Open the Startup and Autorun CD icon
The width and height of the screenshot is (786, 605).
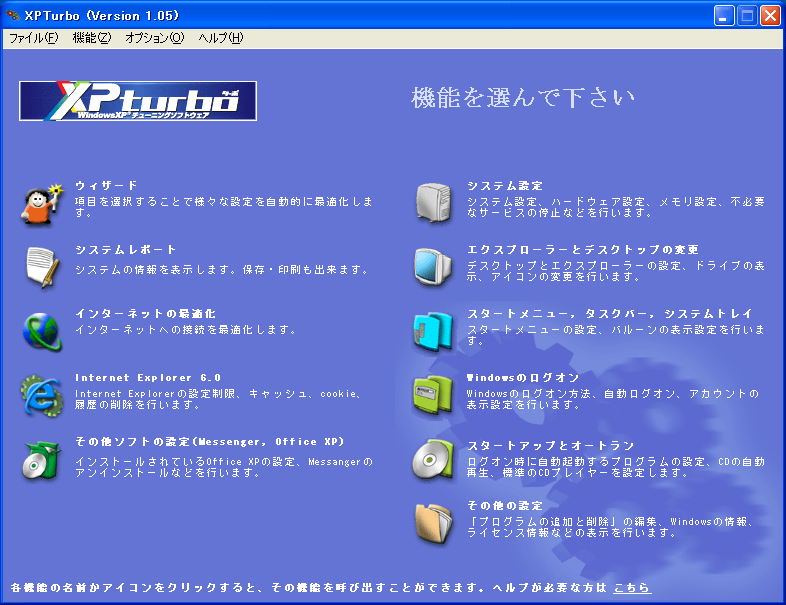[x=433, y=459]
